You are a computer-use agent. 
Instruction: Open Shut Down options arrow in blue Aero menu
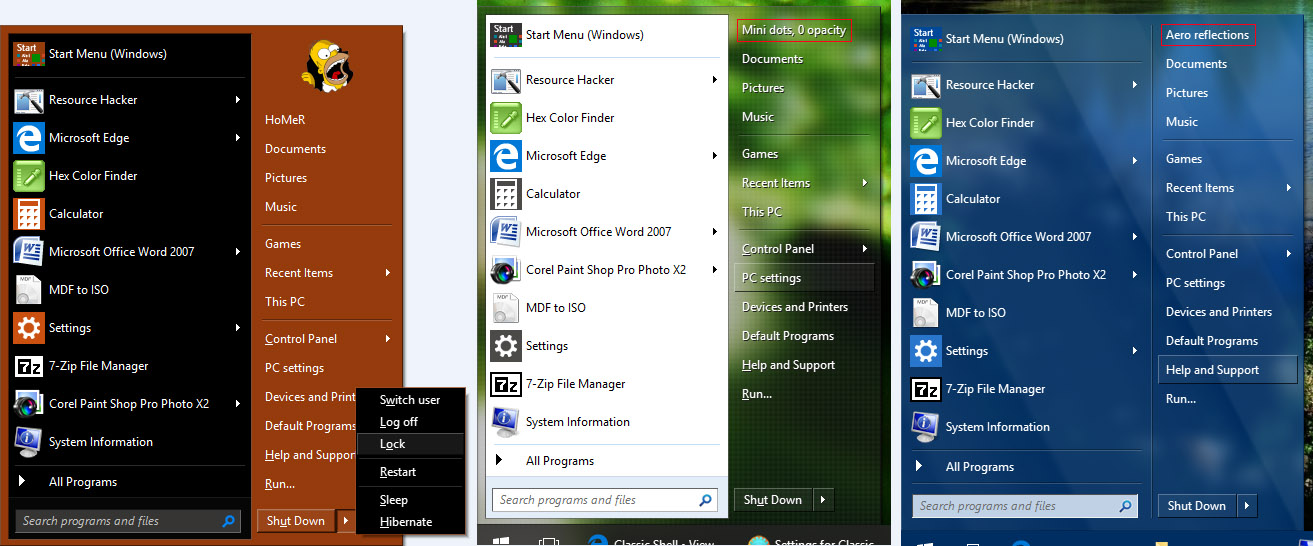click(1247, 506)
